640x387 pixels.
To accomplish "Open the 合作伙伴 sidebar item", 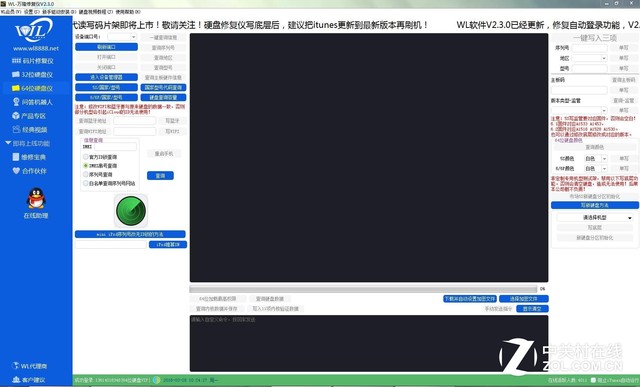I will click(x=29, y=171).
